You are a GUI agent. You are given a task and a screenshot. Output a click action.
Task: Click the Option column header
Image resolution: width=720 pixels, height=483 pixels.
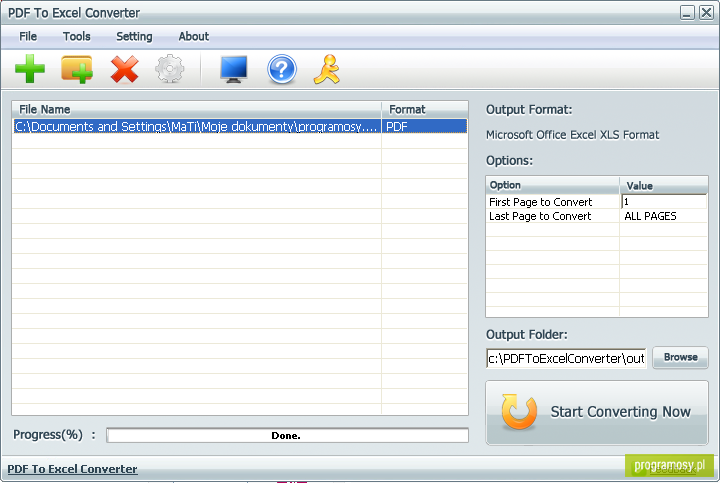click(552, 185)
